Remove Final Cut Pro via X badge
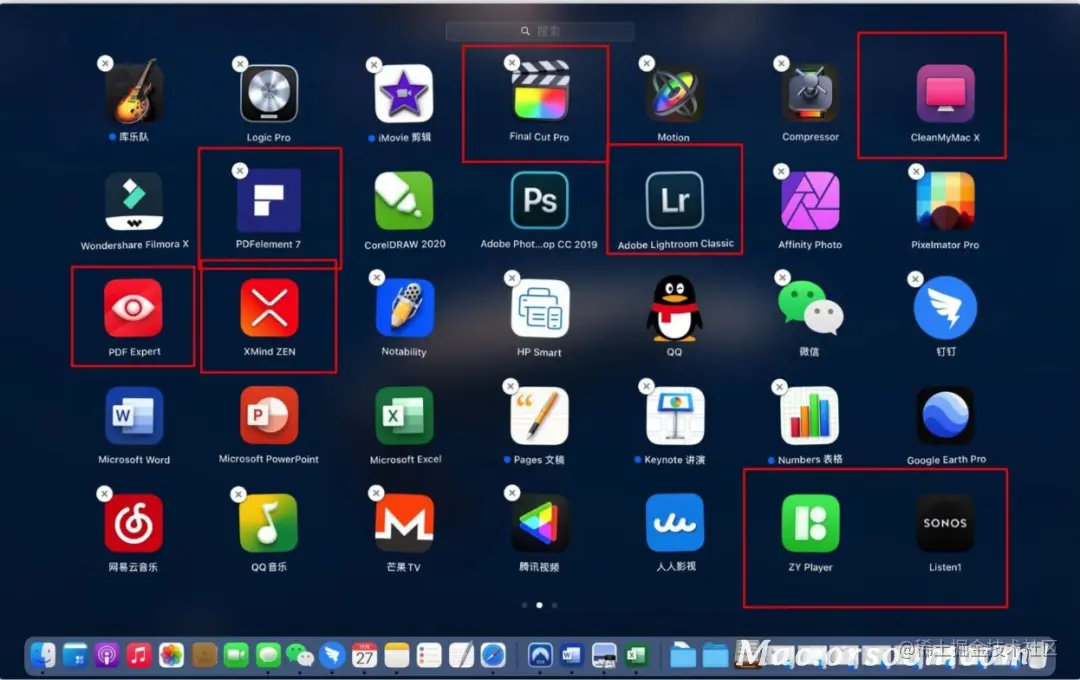Image resolution: width=1080 pixels, height=680 pixels. tap(512, 63)
